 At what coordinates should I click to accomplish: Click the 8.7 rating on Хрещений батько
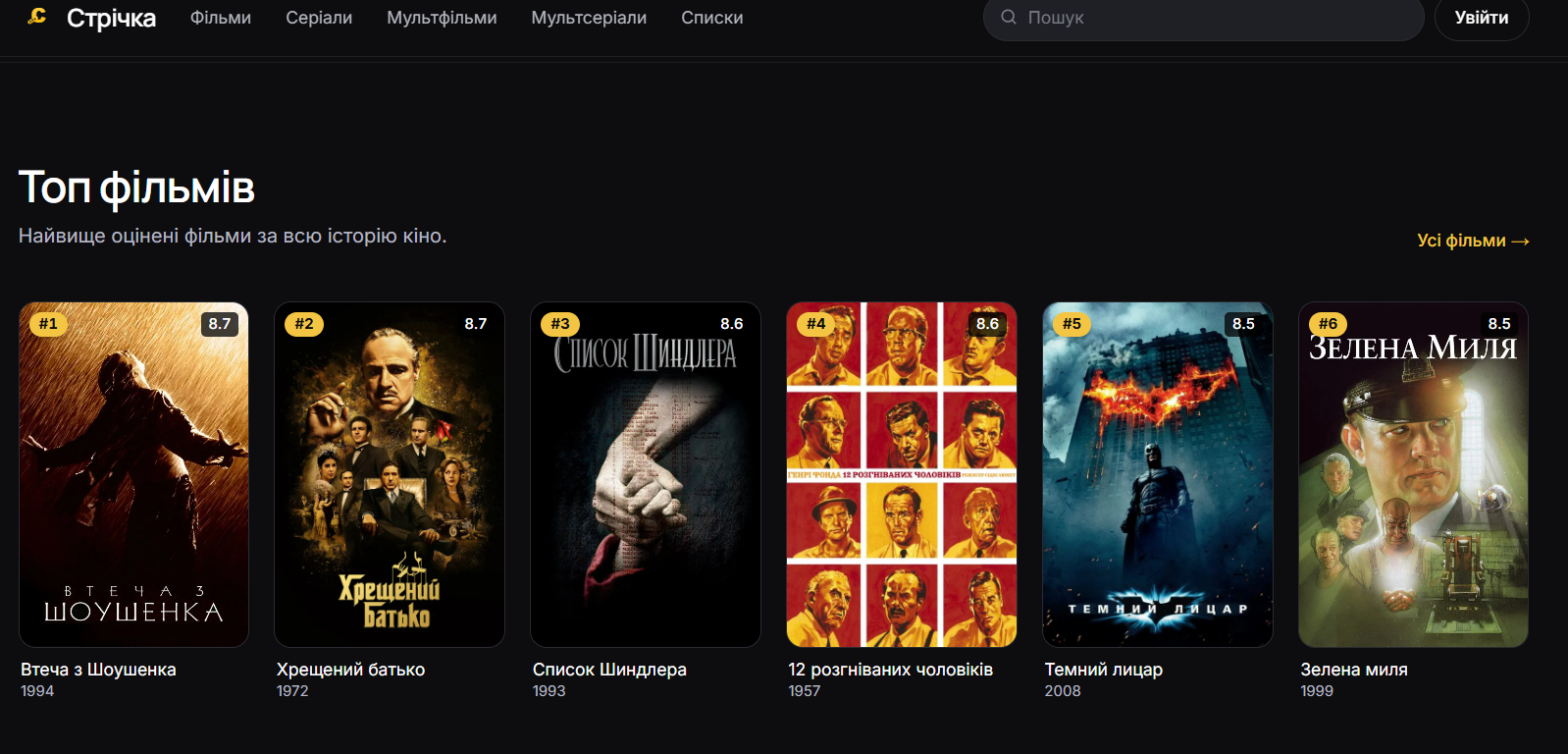pos(476,324)
